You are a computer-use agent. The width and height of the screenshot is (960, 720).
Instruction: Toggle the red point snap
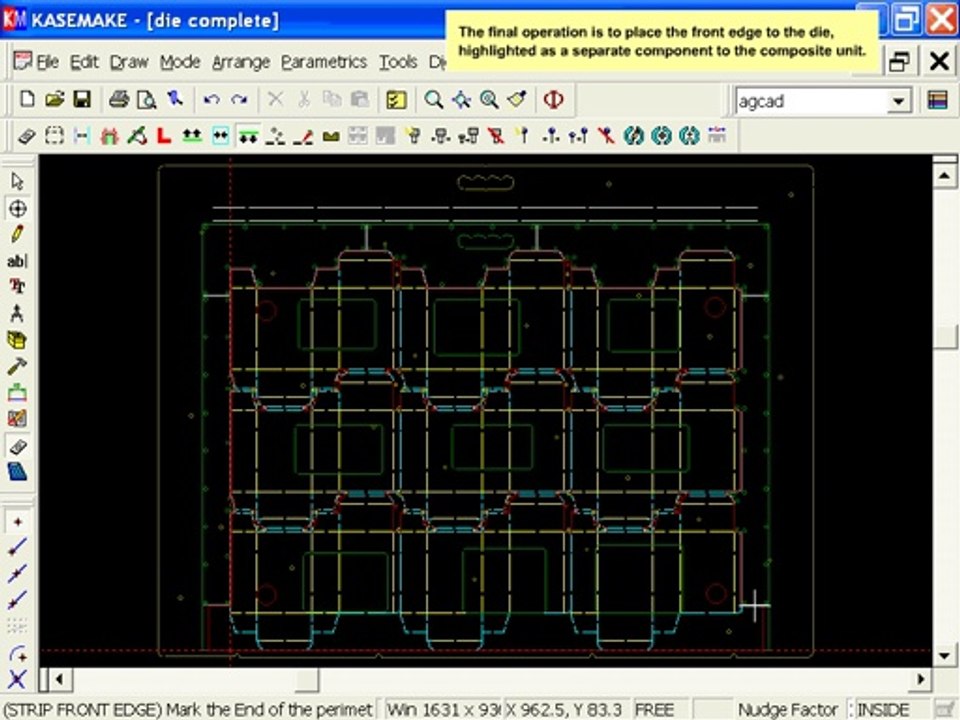tap(17, 522)
